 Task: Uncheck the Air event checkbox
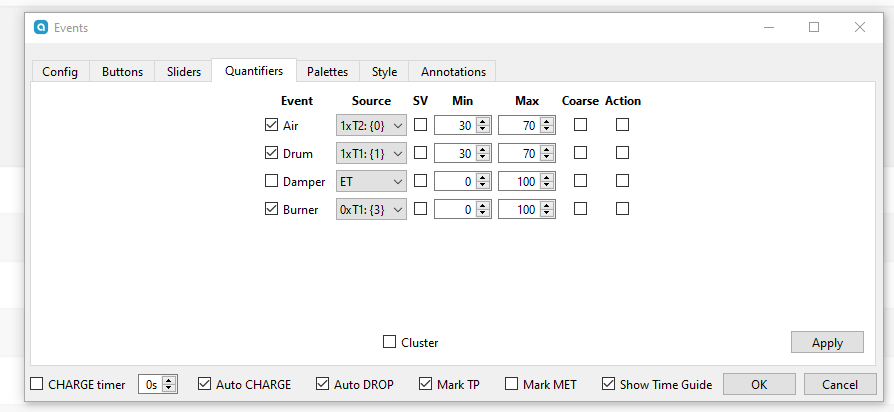(271, 124)
